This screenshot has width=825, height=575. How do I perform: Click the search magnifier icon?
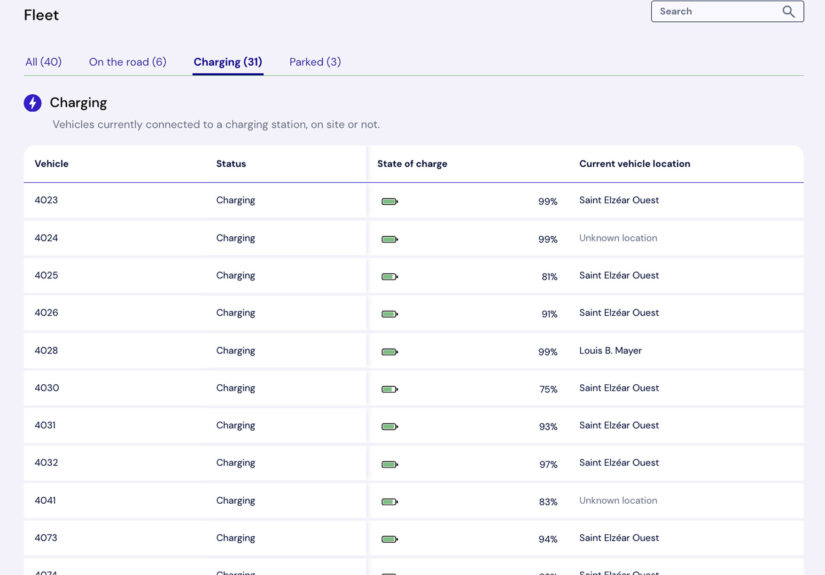(x=788, y=12)
